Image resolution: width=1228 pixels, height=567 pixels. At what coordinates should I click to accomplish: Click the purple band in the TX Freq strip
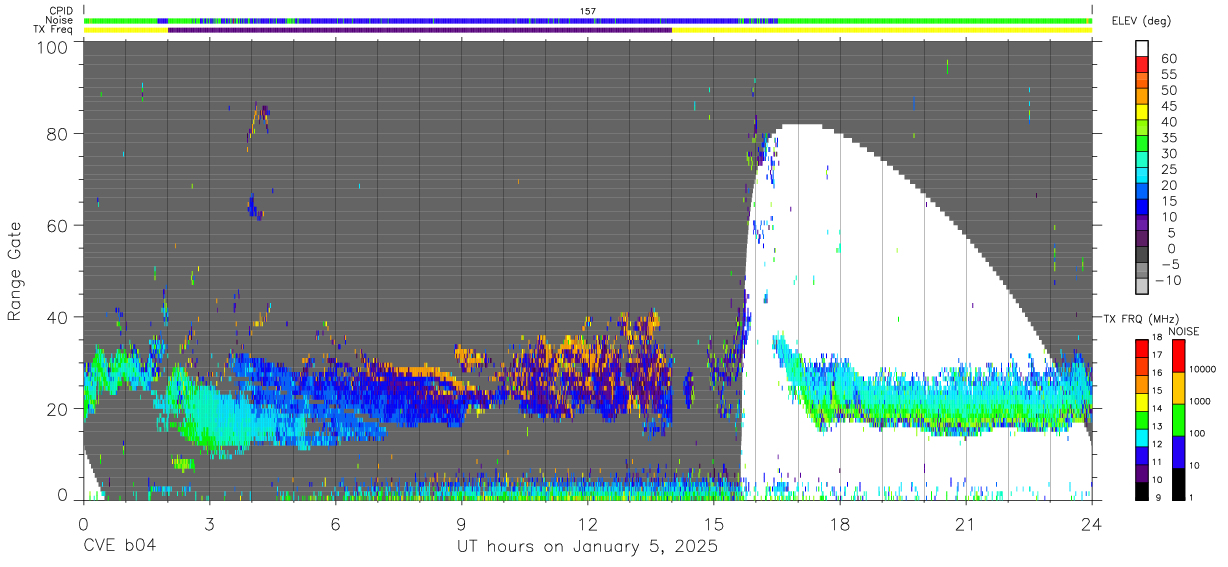(420, 30)
